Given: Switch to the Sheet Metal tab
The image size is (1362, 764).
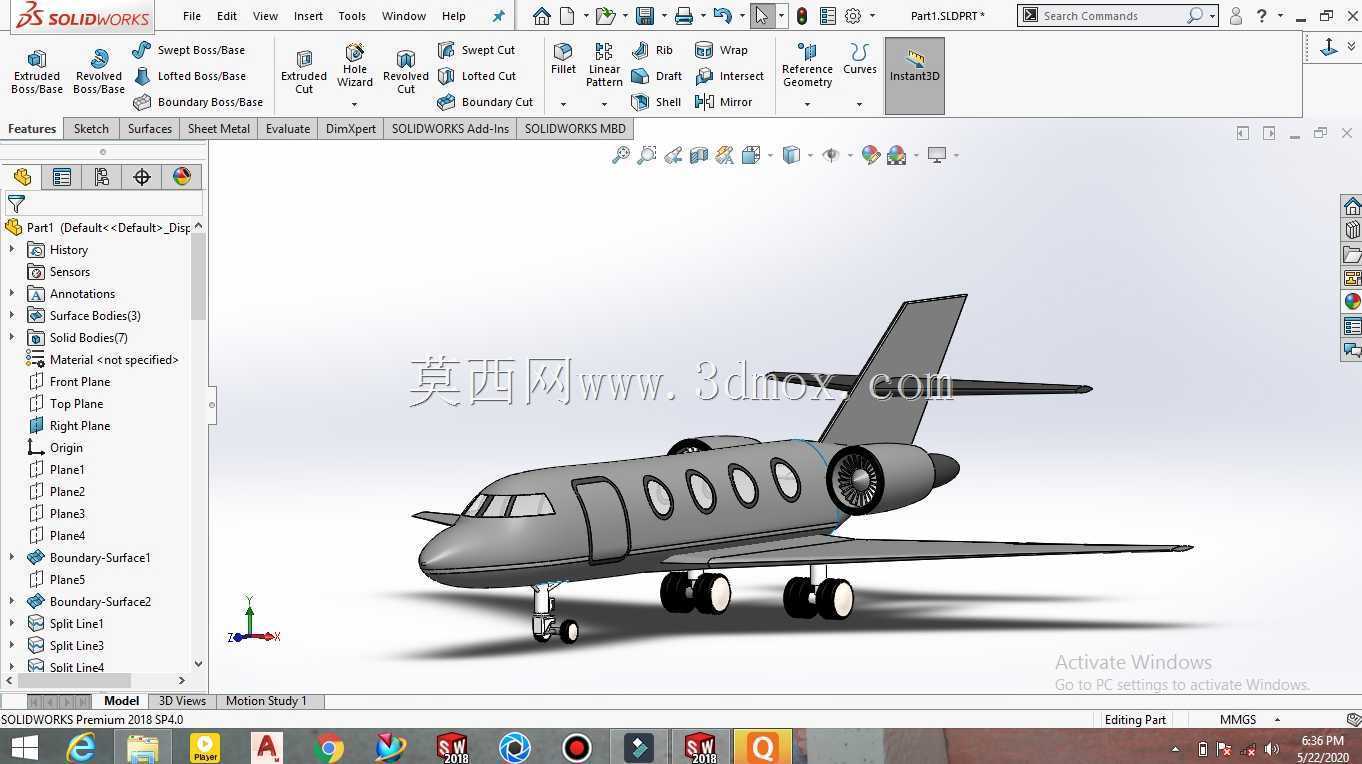Looking at the screenshot, I should pyautogui.click(x=219, y=128).
